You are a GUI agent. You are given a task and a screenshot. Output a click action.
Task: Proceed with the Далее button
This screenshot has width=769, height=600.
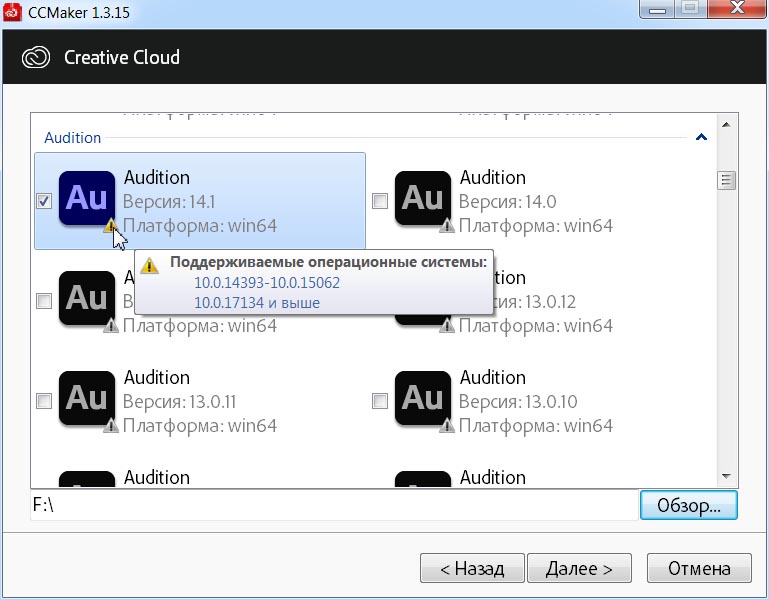(579, 569)
